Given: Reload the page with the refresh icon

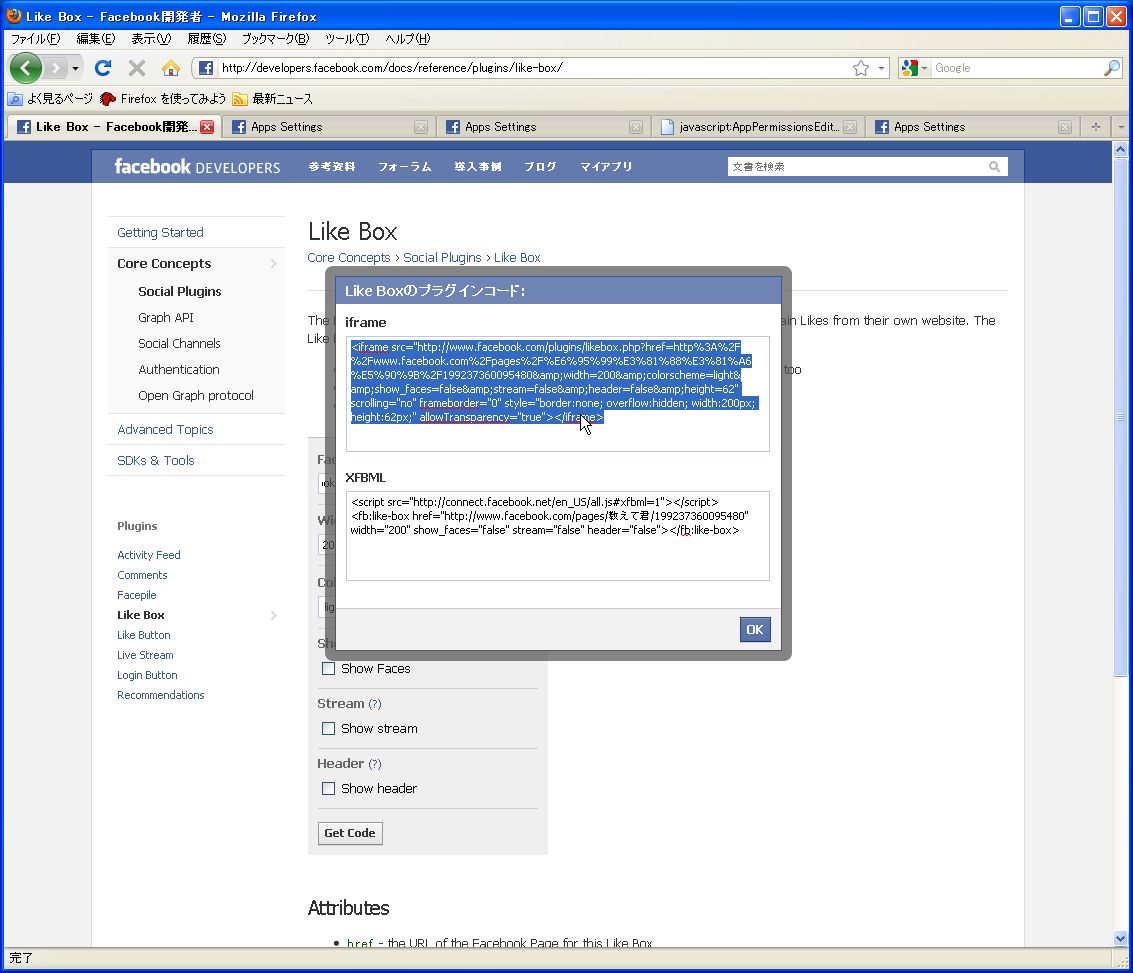Looking at the screenshot, I should tap(103, 68).
